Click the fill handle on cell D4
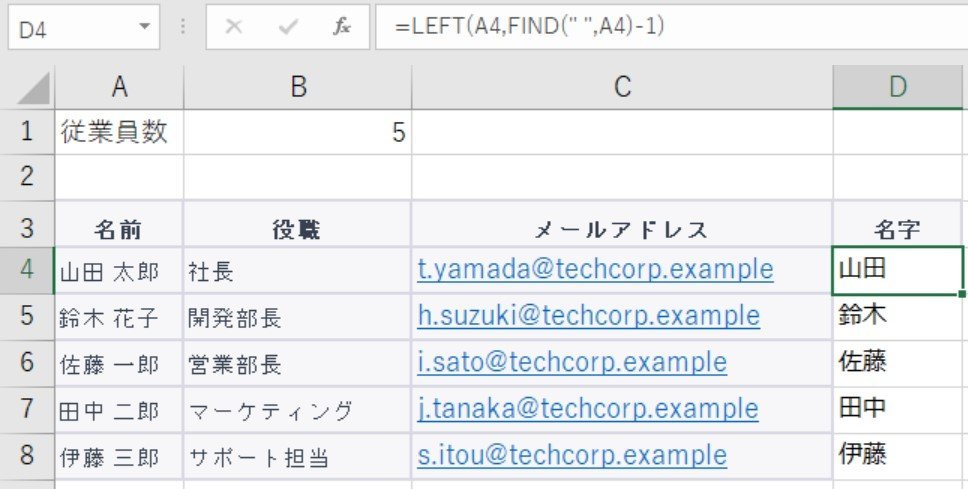The height and width of the screenshot is (489, 968). pos(962,295)
